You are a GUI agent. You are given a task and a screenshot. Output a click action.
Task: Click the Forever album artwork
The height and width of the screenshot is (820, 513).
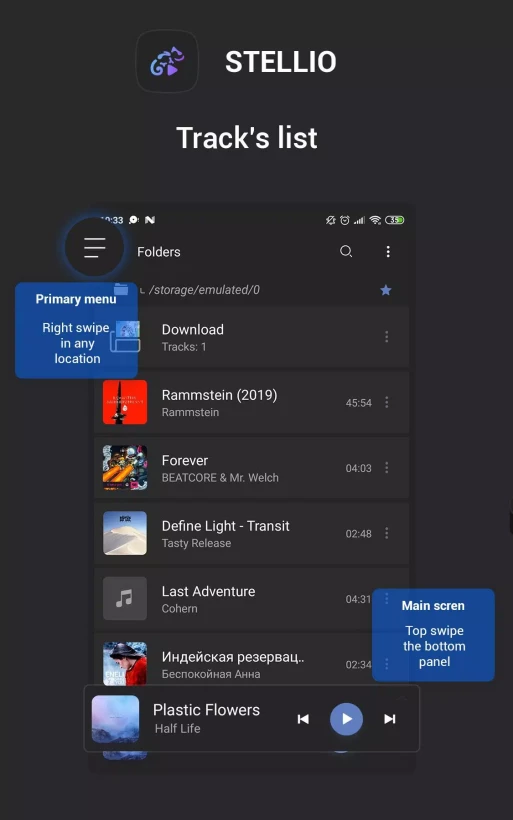(x=125, y=468)
